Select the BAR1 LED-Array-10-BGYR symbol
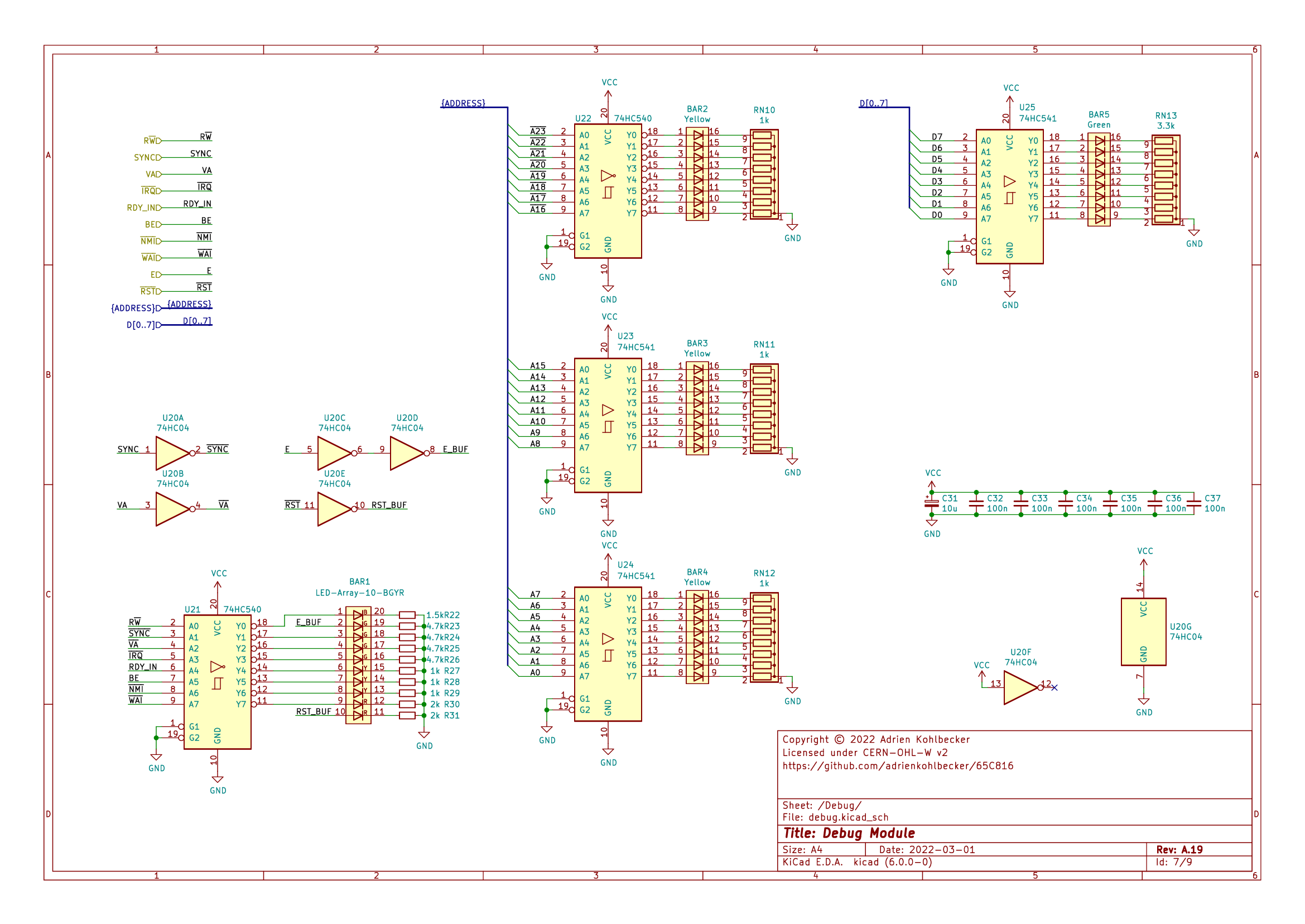This screenshot has width=1305, height=924. [358, 665]
